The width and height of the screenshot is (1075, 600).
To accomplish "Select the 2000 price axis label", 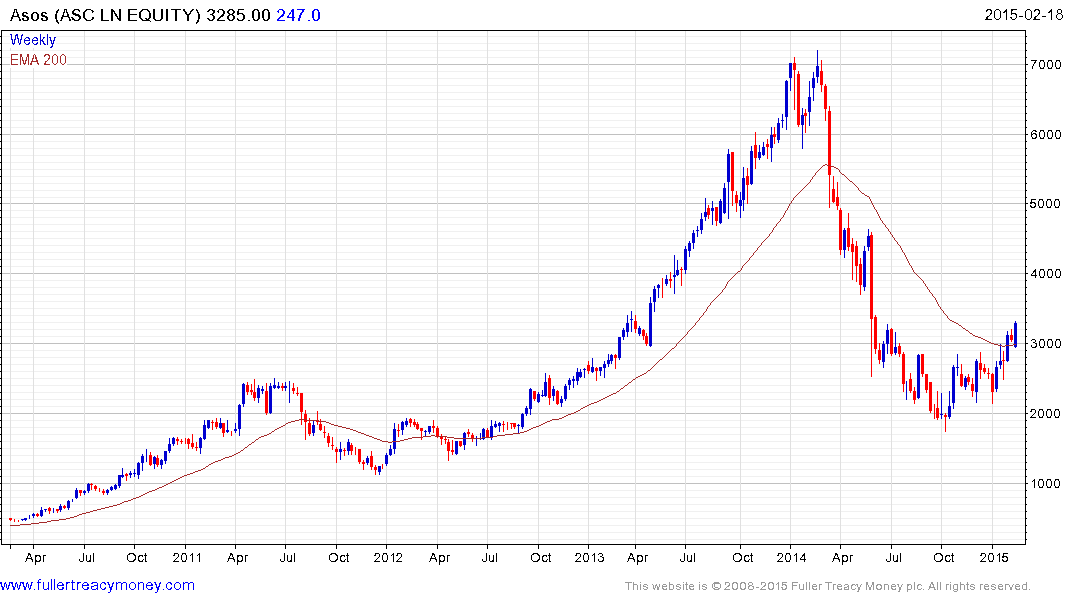I will pyautogui.click(x=1046, y=413).
